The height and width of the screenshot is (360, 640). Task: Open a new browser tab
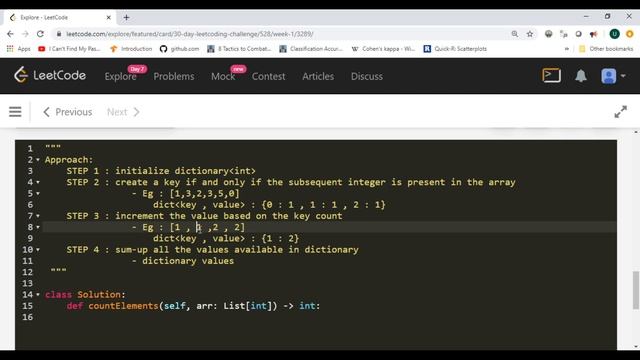click(x=127, y=18)
